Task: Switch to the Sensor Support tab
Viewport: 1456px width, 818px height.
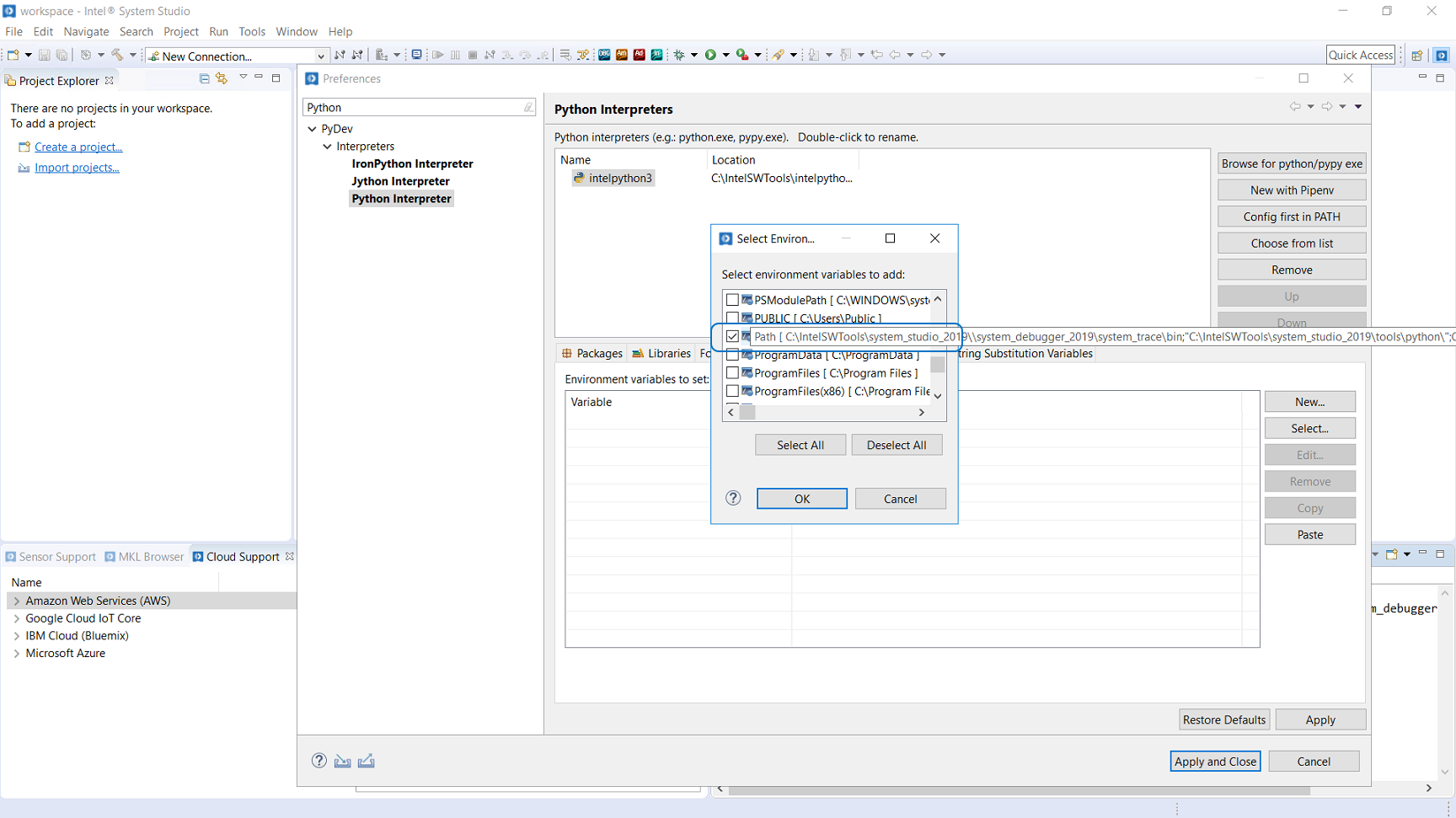Action: (51, 557)
